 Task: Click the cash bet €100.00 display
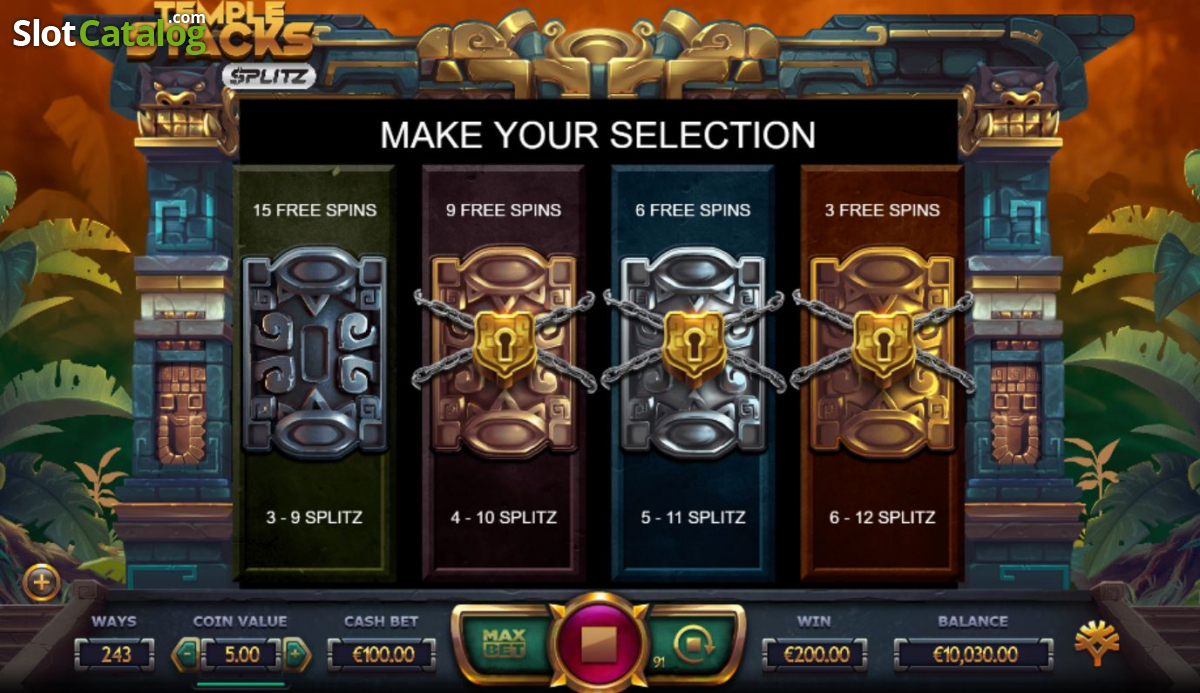pyautogui.click(x=382, y=655)
